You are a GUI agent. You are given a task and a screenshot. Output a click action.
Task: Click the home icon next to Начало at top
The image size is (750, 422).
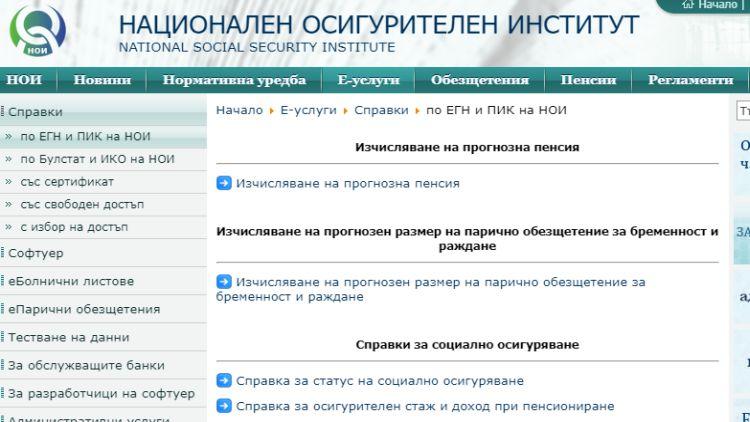[x=688, y=4]
